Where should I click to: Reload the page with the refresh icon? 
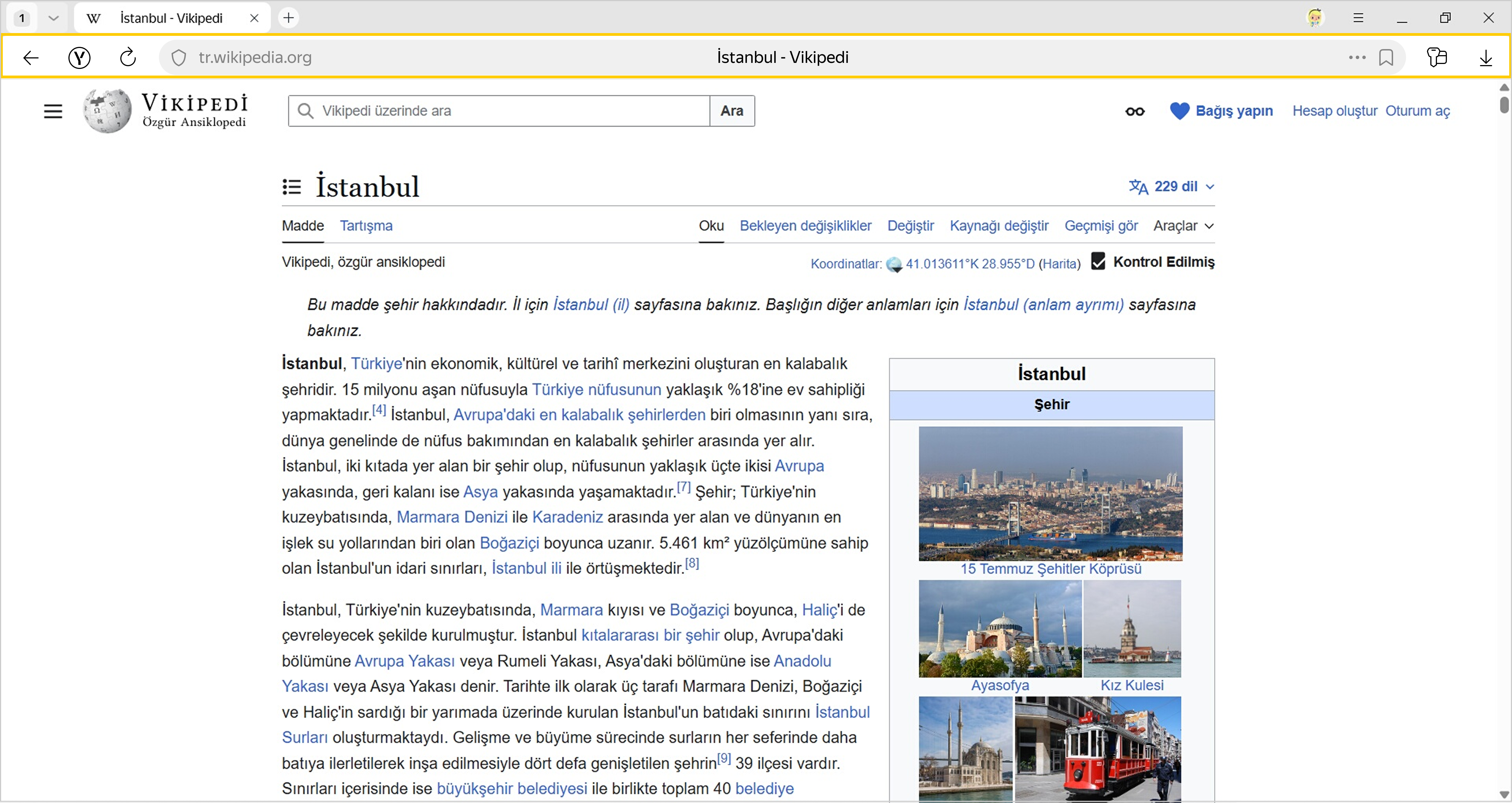(x=128, y=57)
